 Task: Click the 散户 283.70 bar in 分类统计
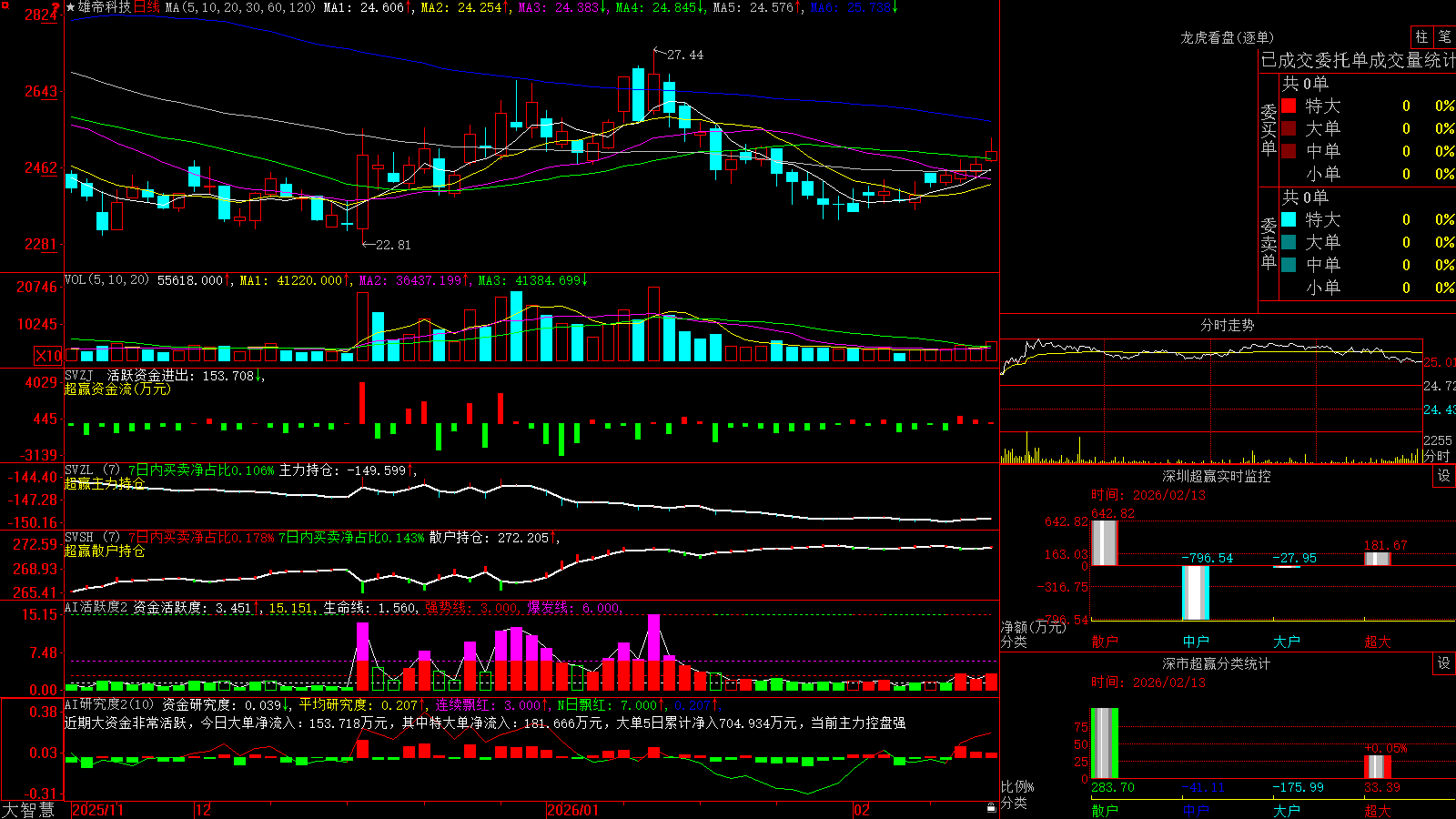tap(1104, 743)
